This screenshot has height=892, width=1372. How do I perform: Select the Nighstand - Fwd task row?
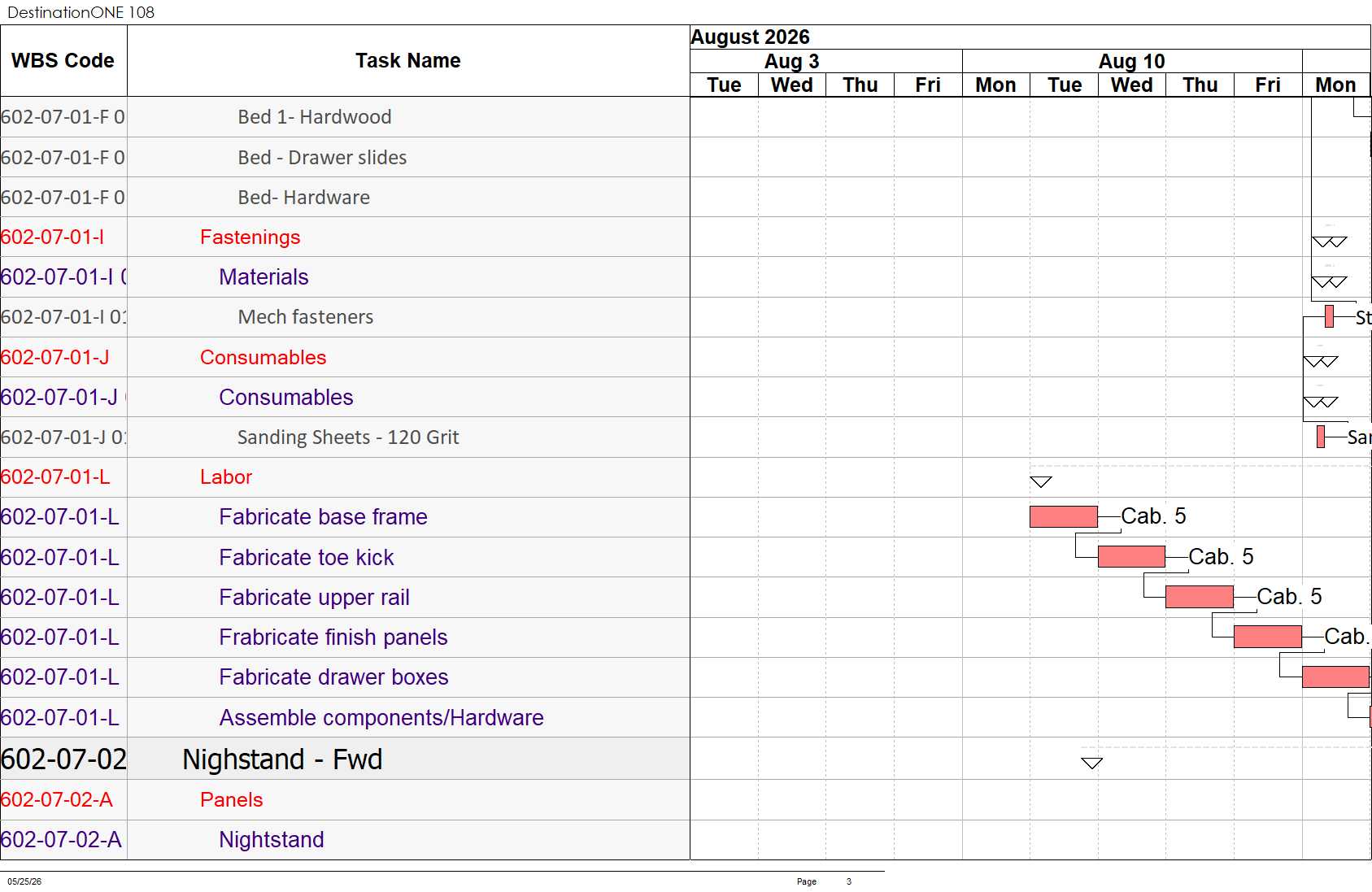[345, 759]
